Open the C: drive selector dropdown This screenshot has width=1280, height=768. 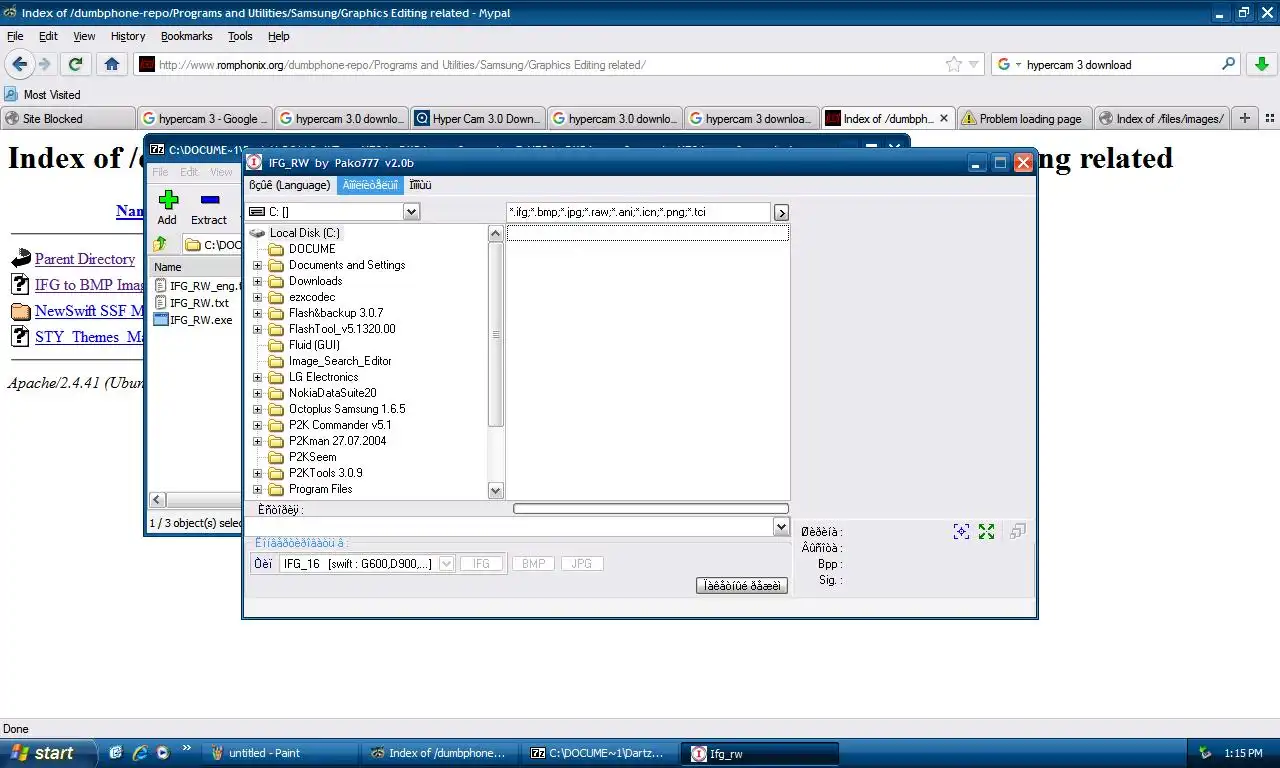pos(411,212)
